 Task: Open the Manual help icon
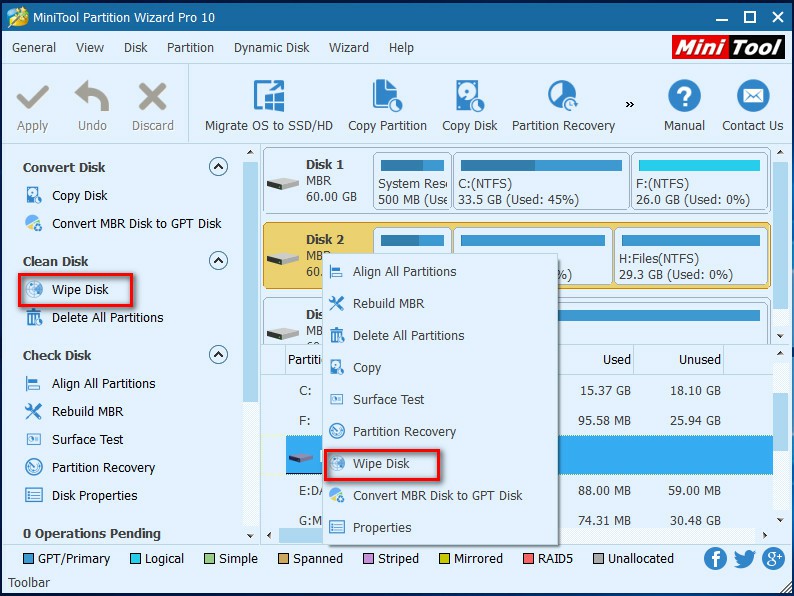coord(684,95)
